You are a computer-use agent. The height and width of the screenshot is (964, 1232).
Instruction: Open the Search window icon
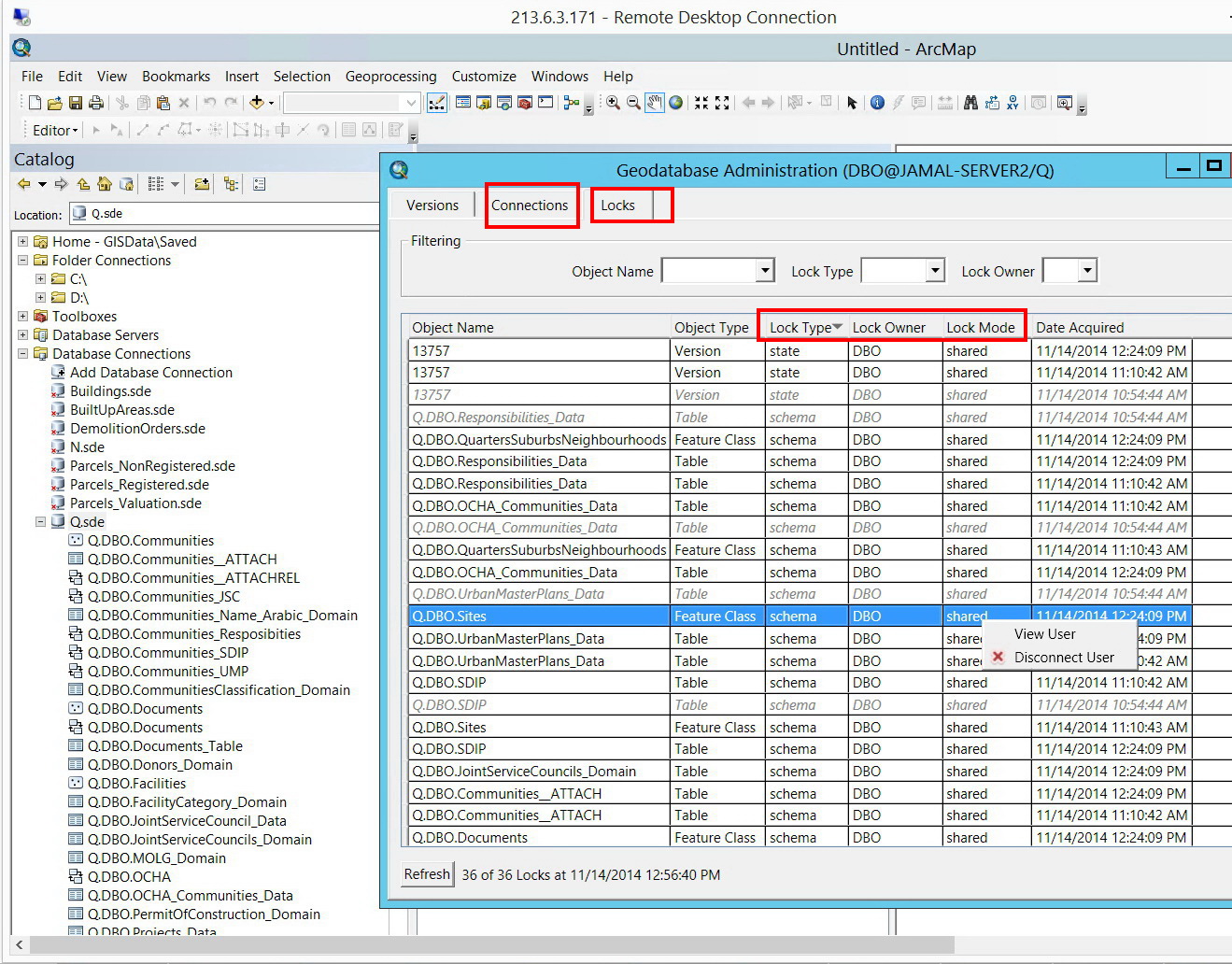(503, 103)
